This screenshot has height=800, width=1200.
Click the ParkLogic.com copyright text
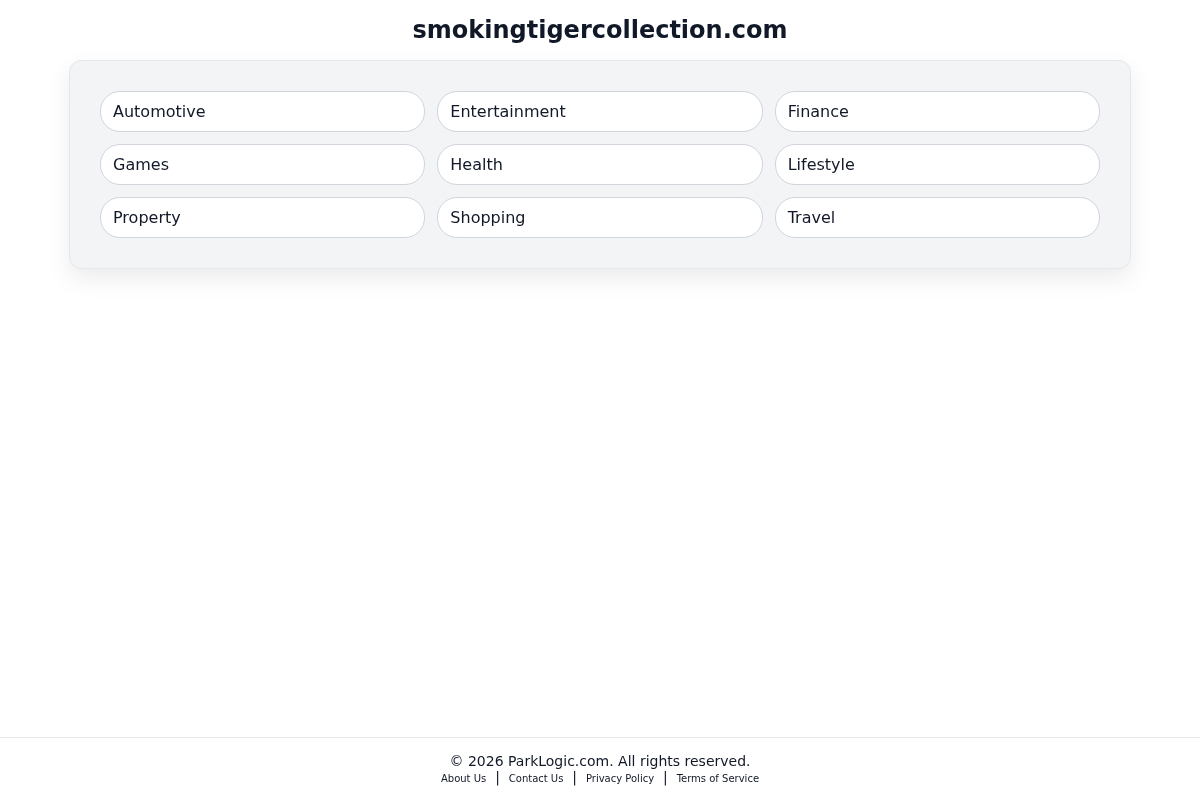pos(600,761)
